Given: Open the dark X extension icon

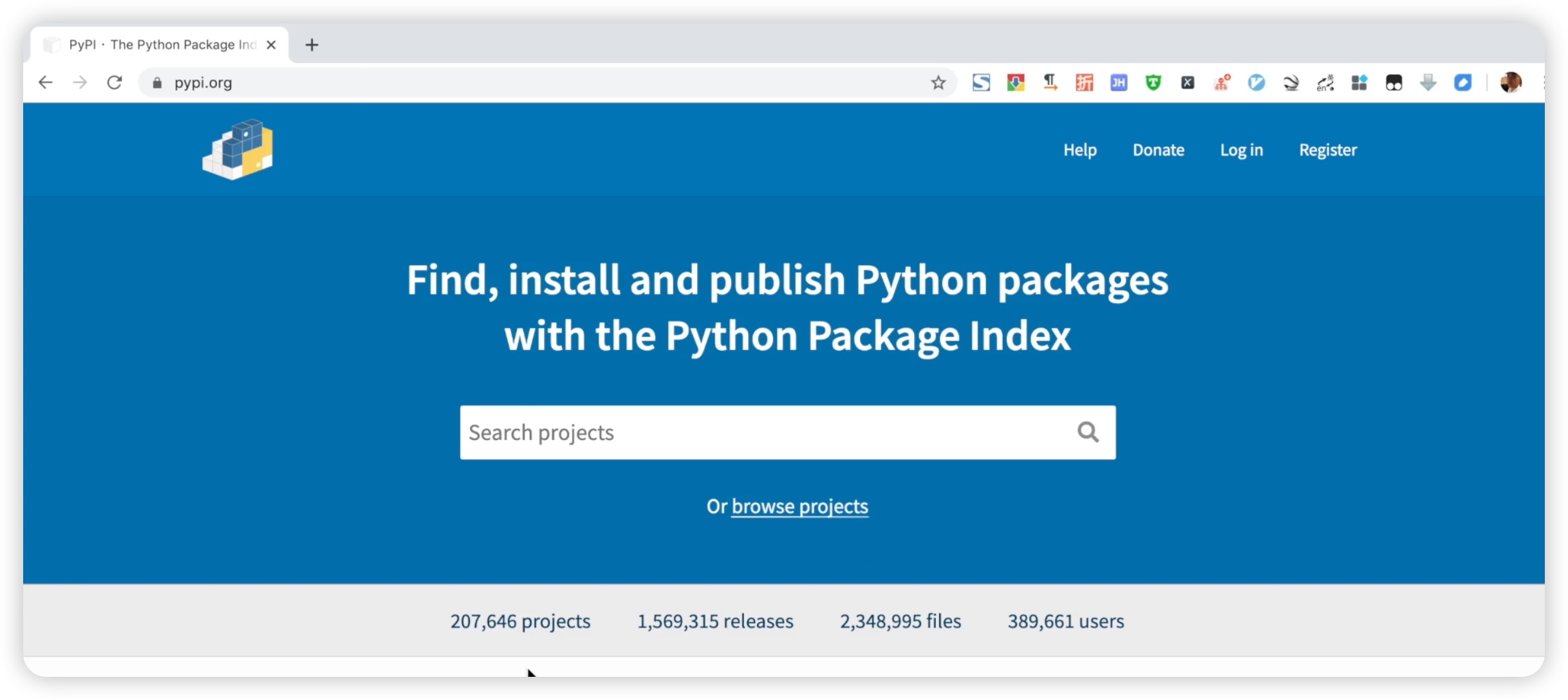Looking at the screenshot, I should (1188, 82).
